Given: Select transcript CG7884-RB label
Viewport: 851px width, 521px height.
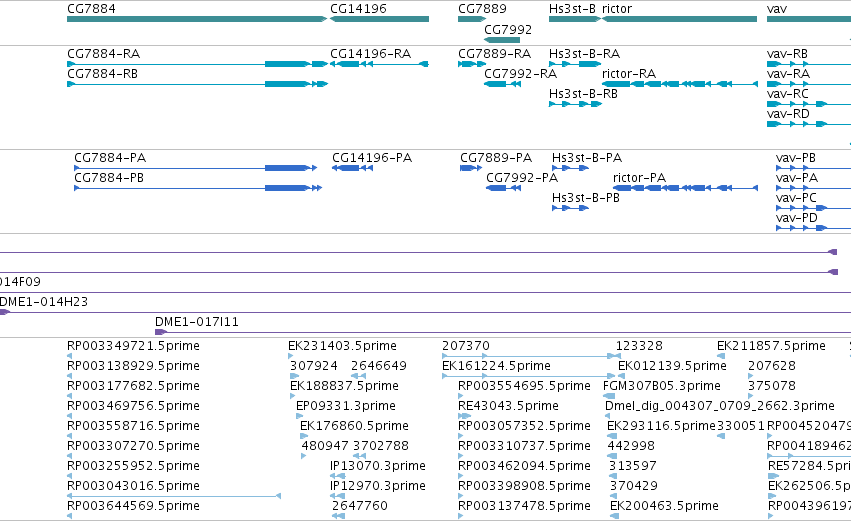Looking at the screenshot, I should point(103,74).
